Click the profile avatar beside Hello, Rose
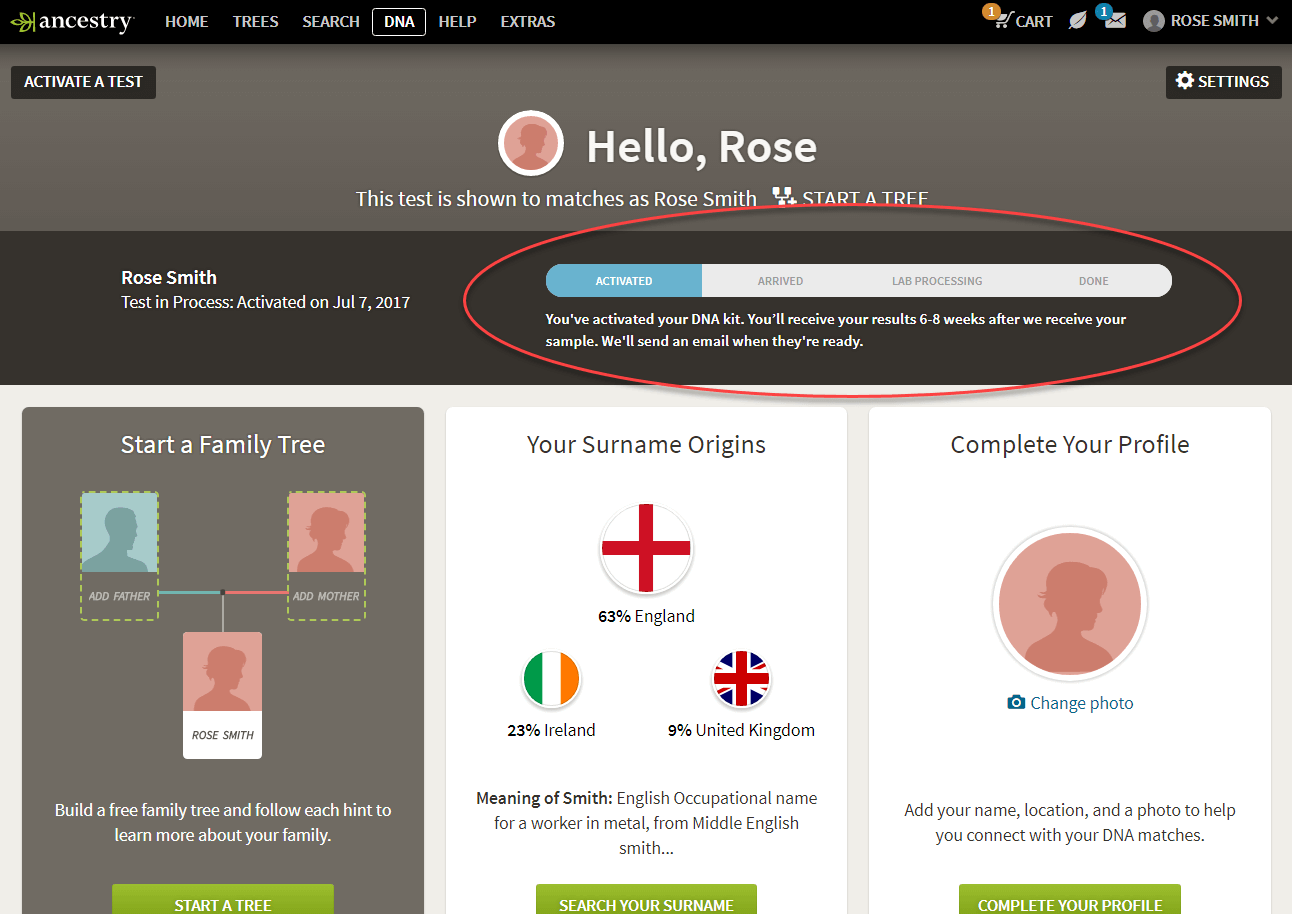Viewport: 1292px width, 914px height. 531,144
